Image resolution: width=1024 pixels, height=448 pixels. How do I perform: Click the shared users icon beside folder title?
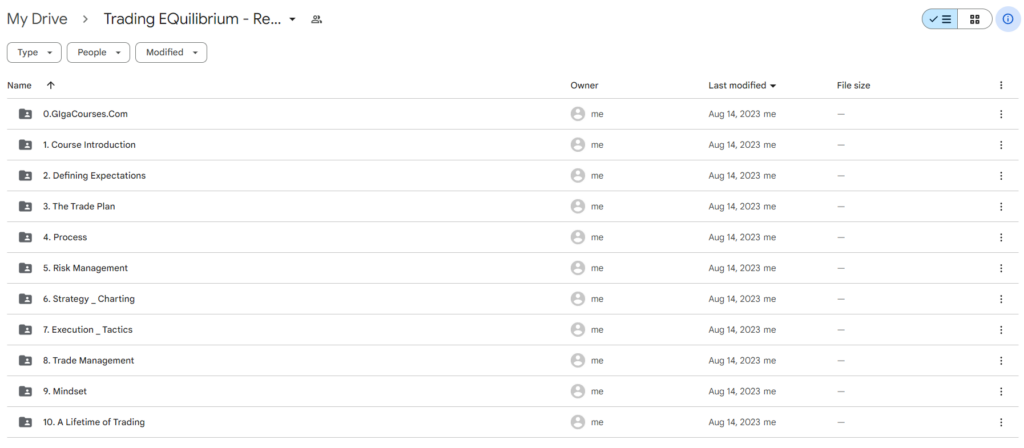(317, 19)
